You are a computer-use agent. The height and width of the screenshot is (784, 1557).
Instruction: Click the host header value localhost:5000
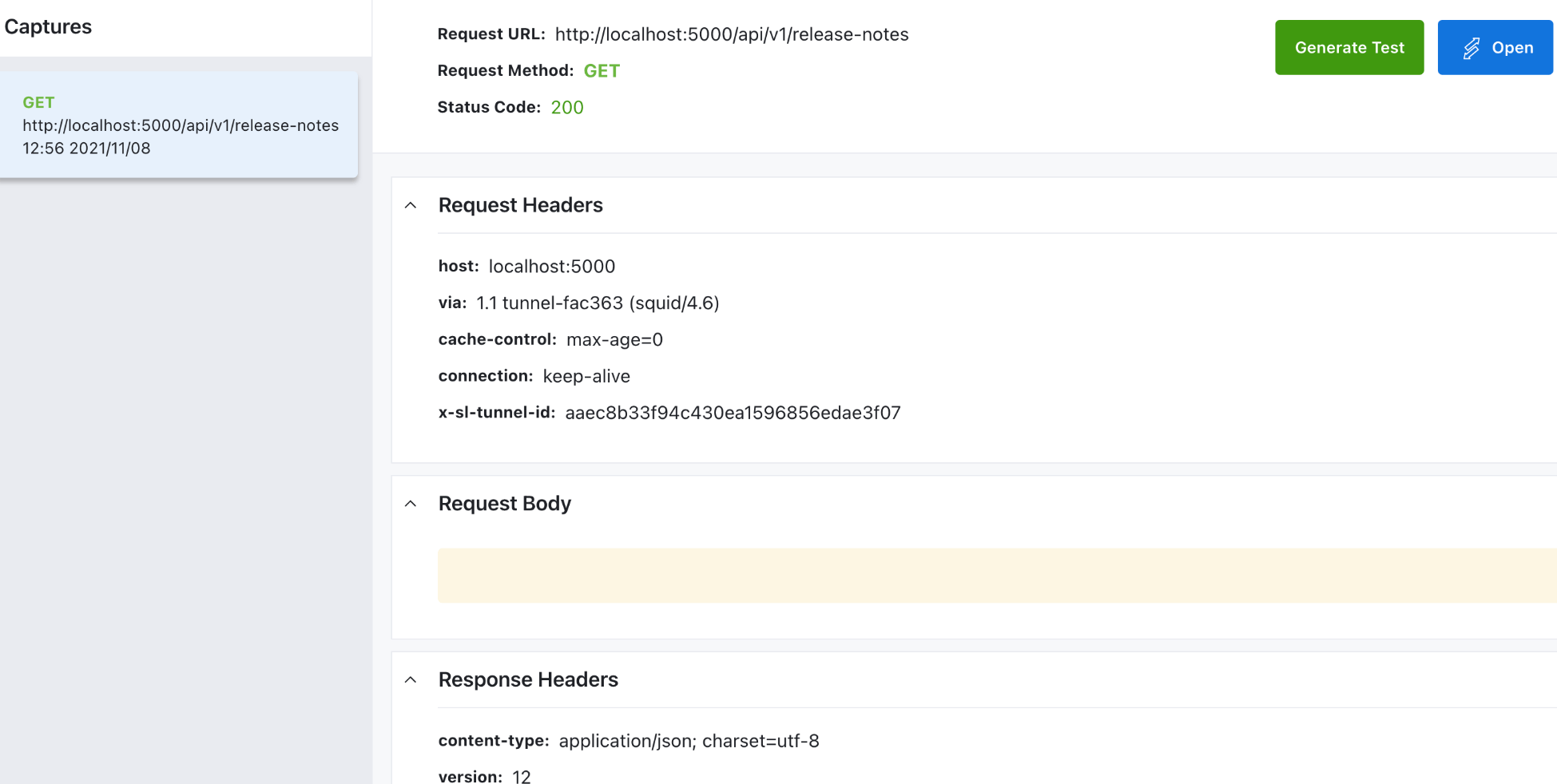coord(552,266)
